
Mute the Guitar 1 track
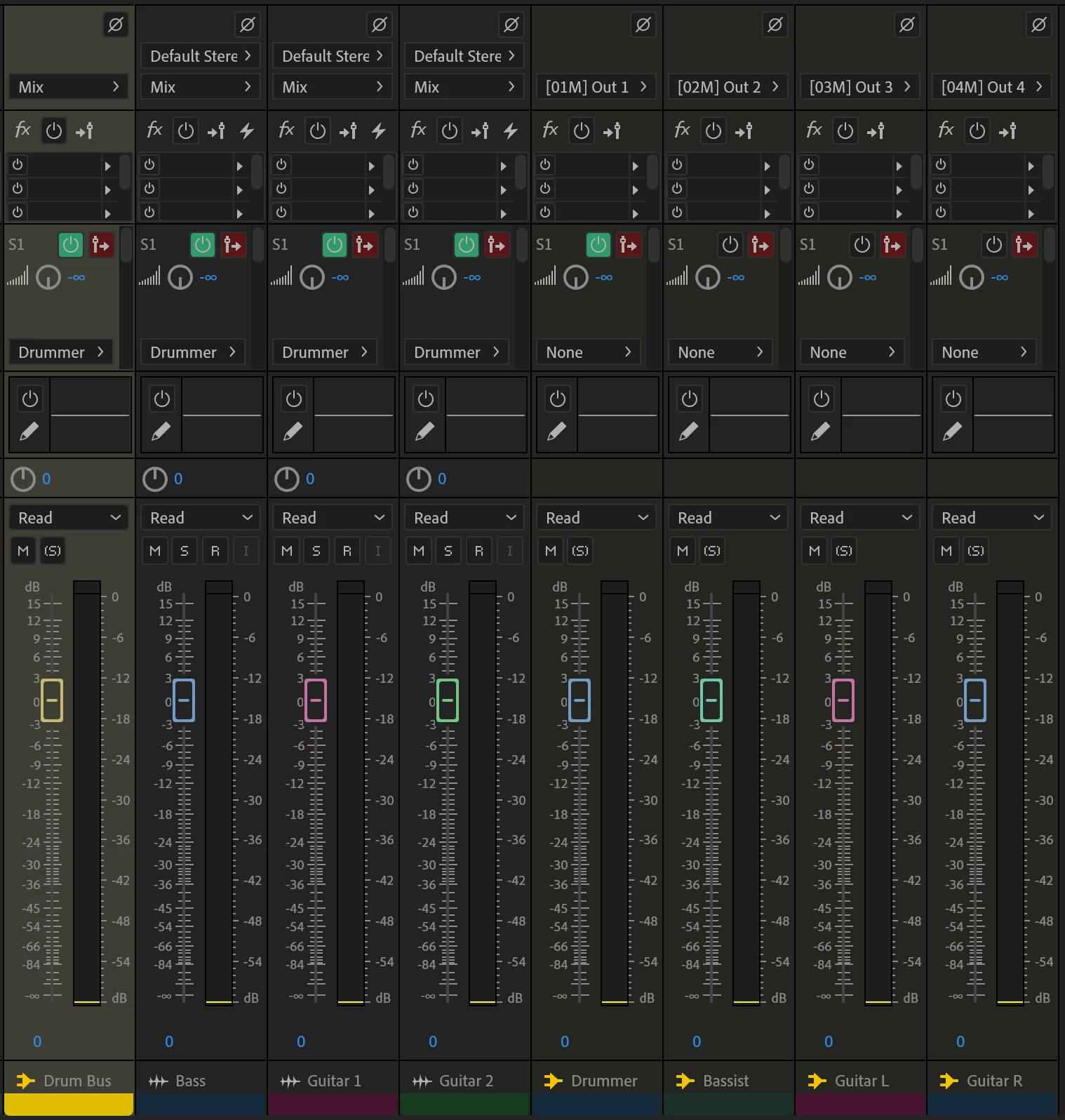(287, 551)
